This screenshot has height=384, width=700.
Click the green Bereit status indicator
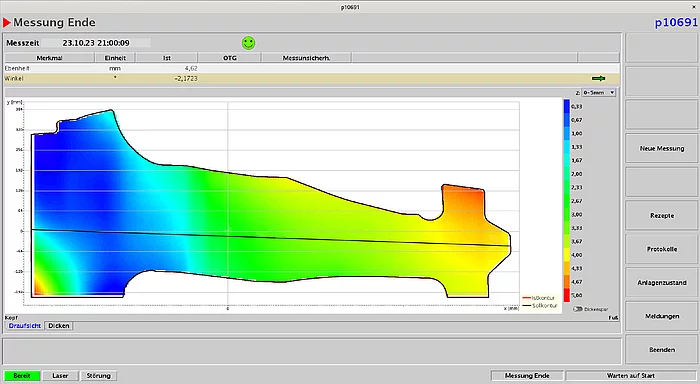pyautogui.click(x=22, y=376)
